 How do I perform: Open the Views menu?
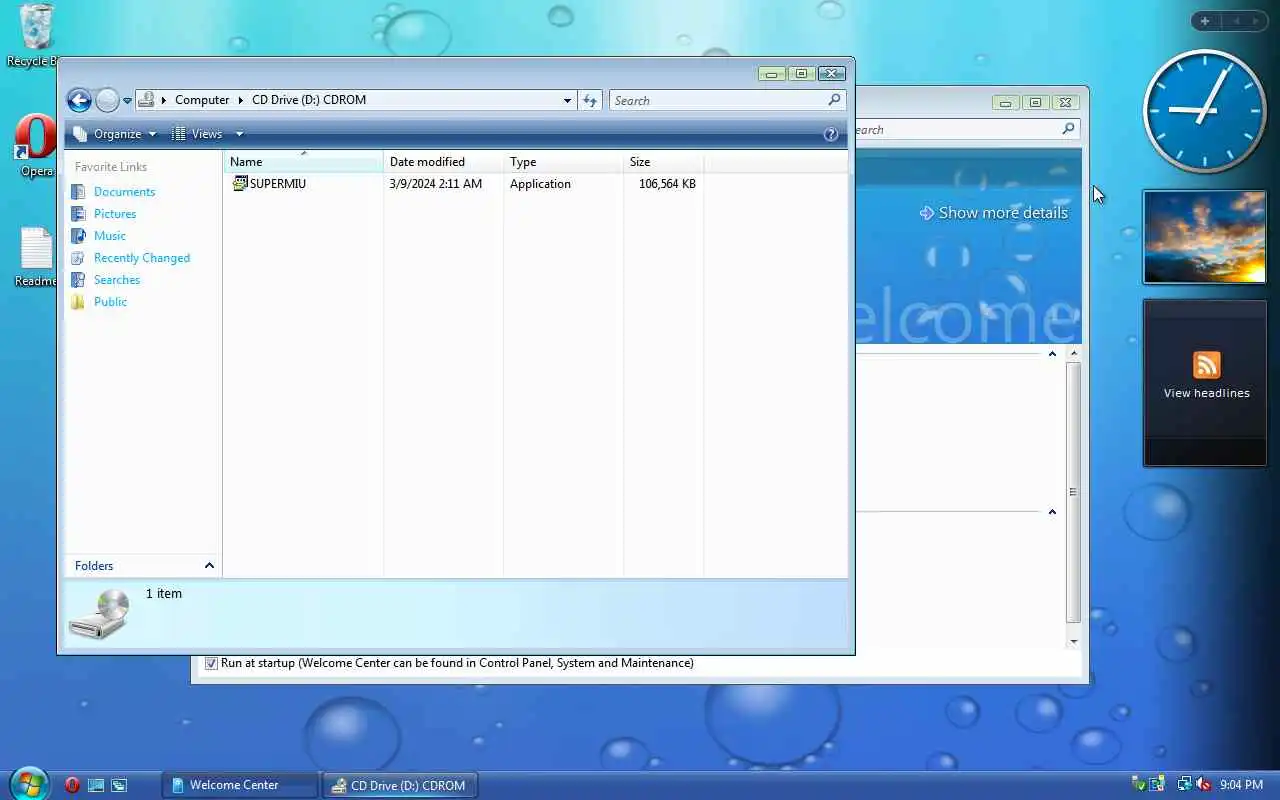point(198,134)
